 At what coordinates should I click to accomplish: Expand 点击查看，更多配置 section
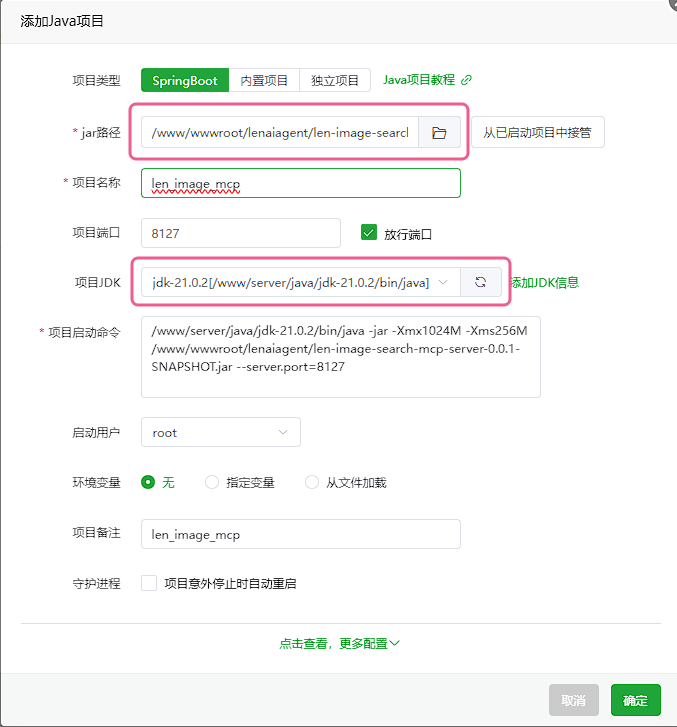(339, 644)
